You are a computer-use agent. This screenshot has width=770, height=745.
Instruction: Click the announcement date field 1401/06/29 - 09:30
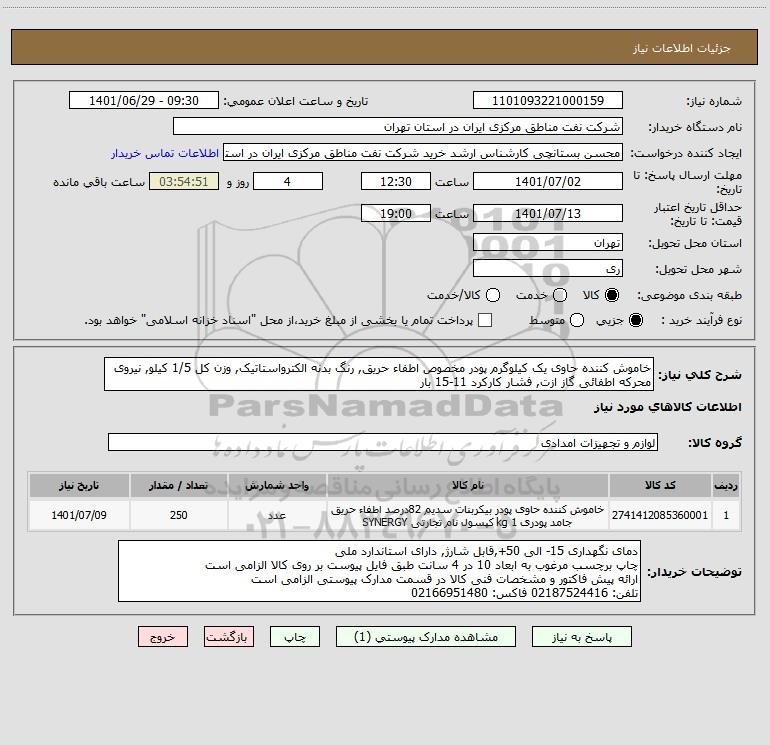point(144,101)
